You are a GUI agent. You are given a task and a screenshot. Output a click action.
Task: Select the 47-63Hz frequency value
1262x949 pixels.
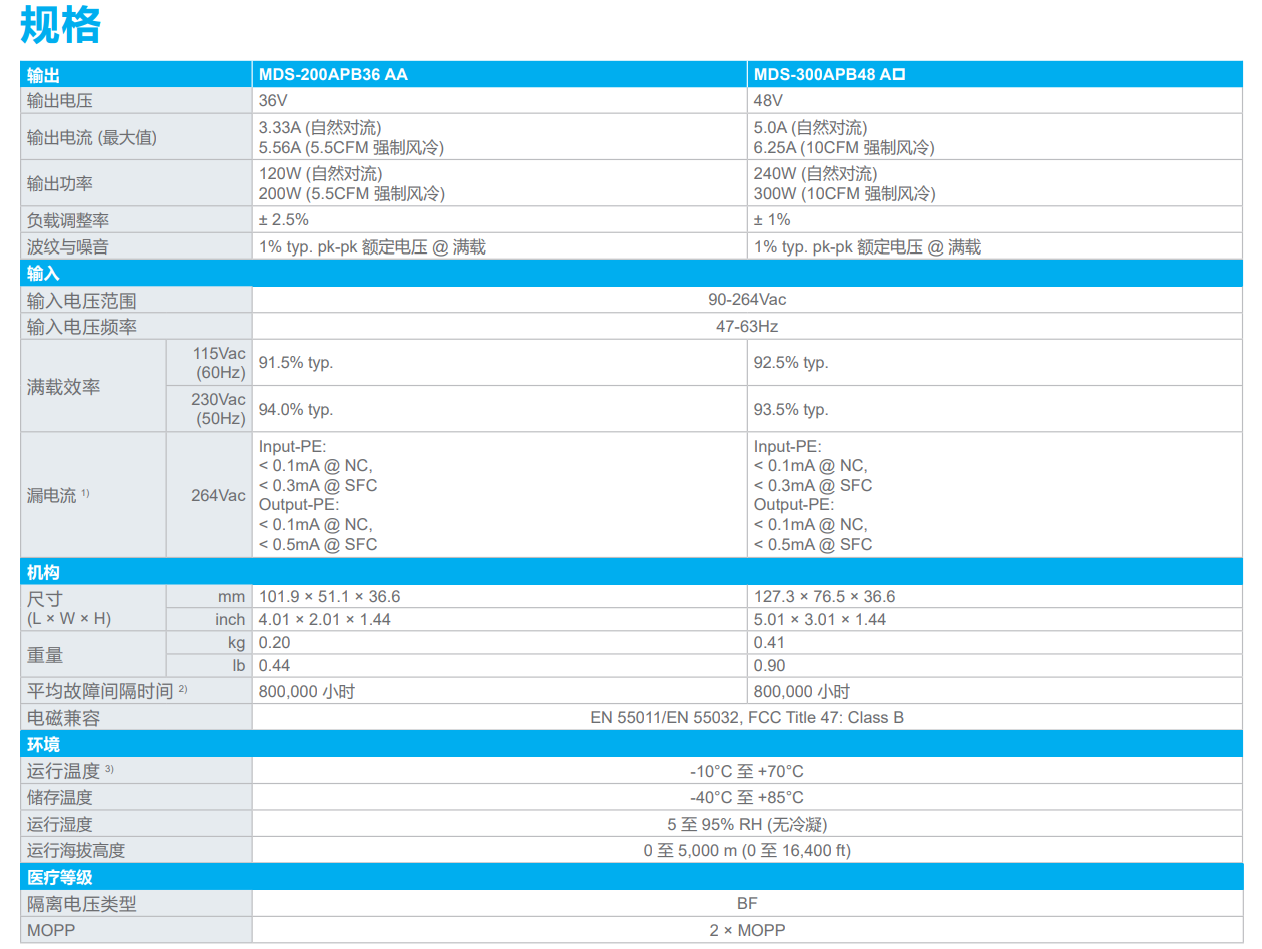pyautogui.click(x=746, y=326)
